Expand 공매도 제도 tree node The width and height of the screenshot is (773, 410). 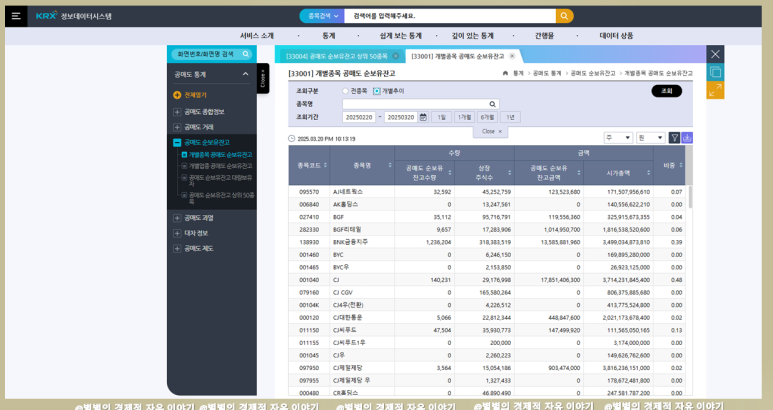click(x=177, y=248)
